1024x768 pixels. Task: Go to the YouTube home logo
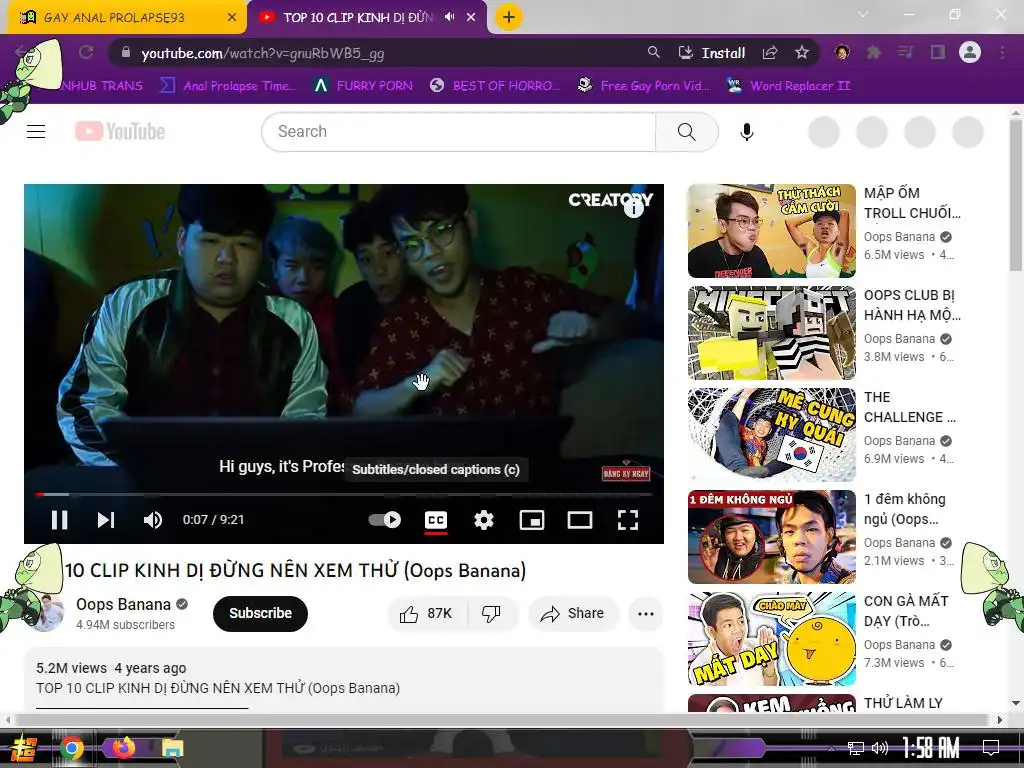[x=120, y=131]
